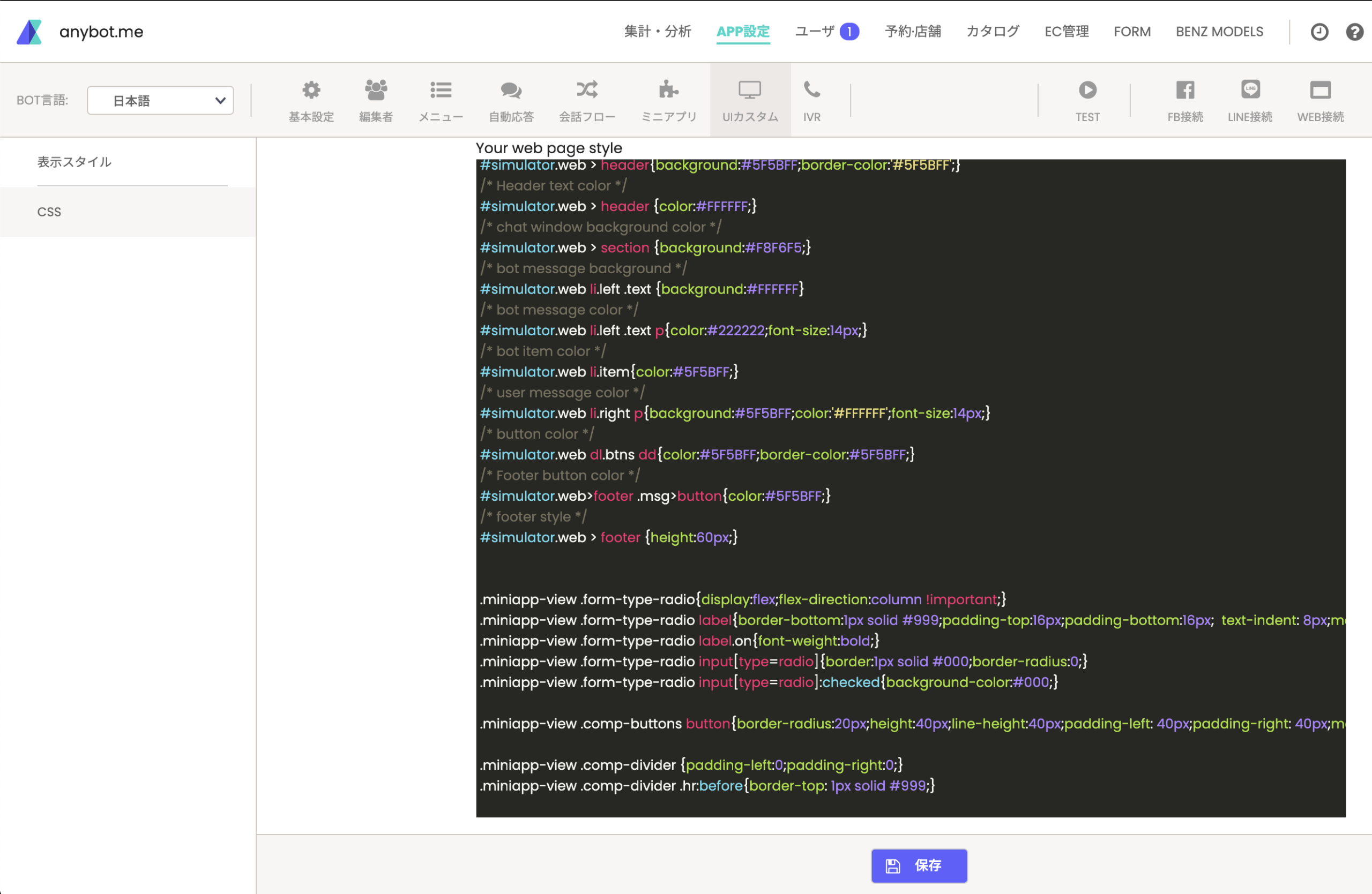Open the 会話フロー shuffle icon

point(587,89)
